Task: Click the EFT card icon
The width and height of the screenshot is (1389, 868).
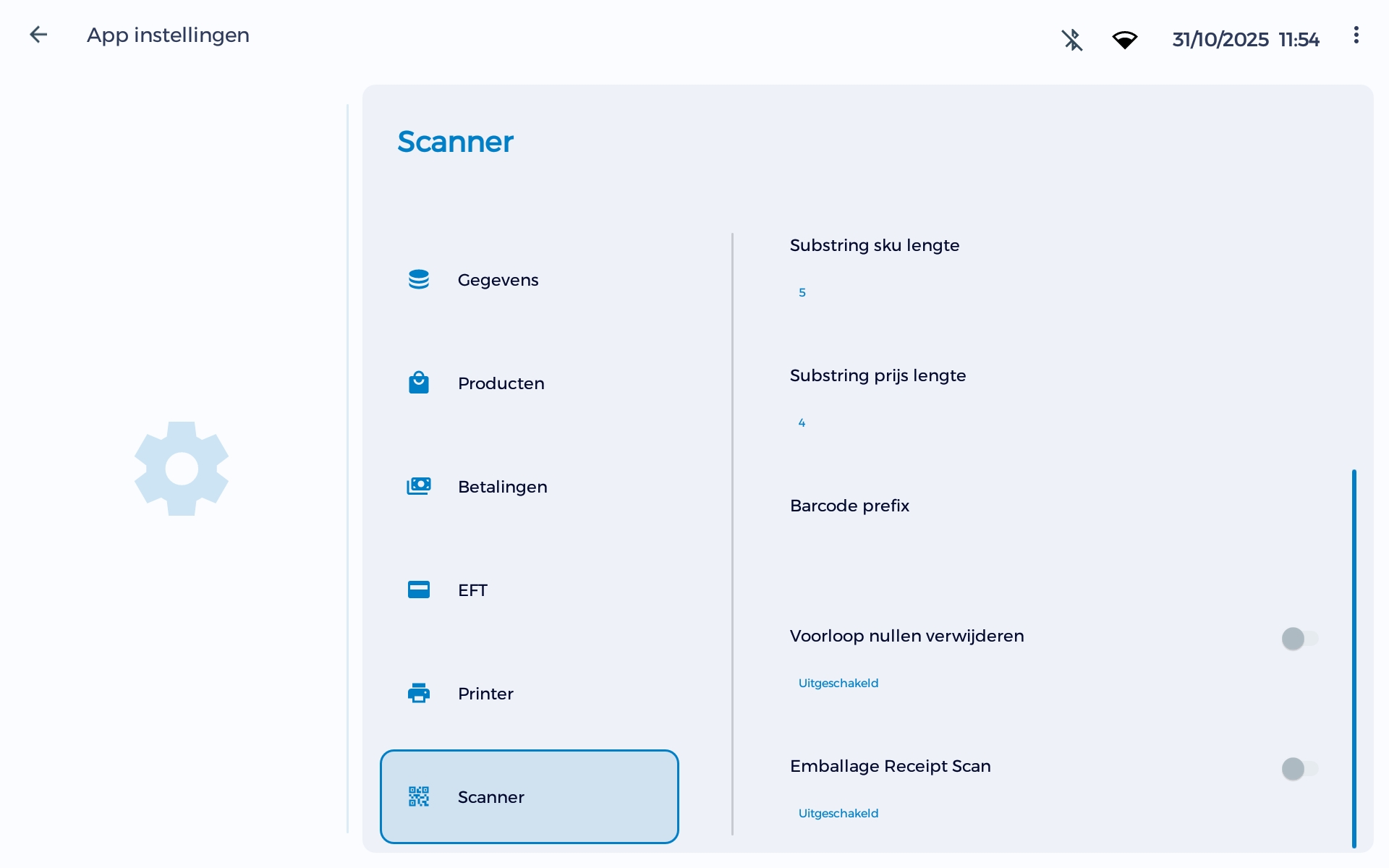Action: [x=420, y=590]
